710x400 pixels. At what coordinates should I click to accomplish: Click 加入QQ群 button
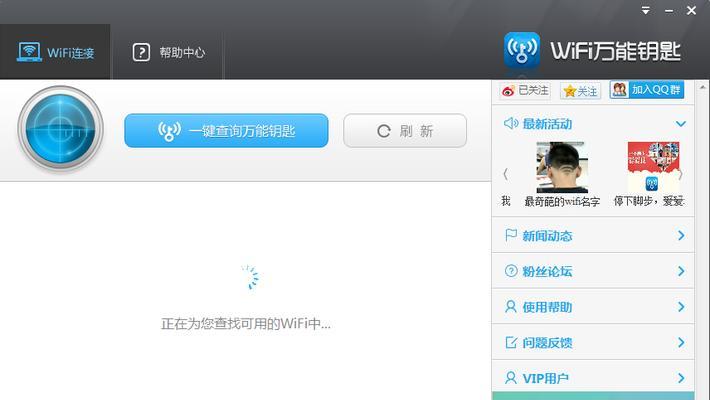pyautogui.click(x=647, y=90)
